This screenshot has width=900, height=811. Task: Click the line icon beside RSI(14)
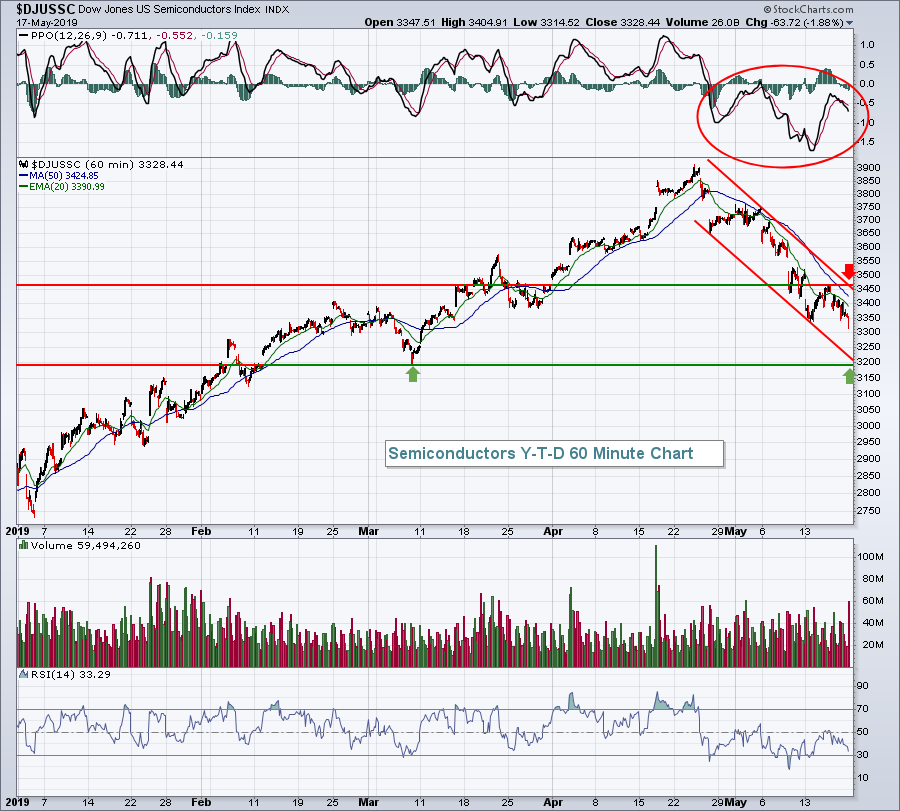click(24, 674)
